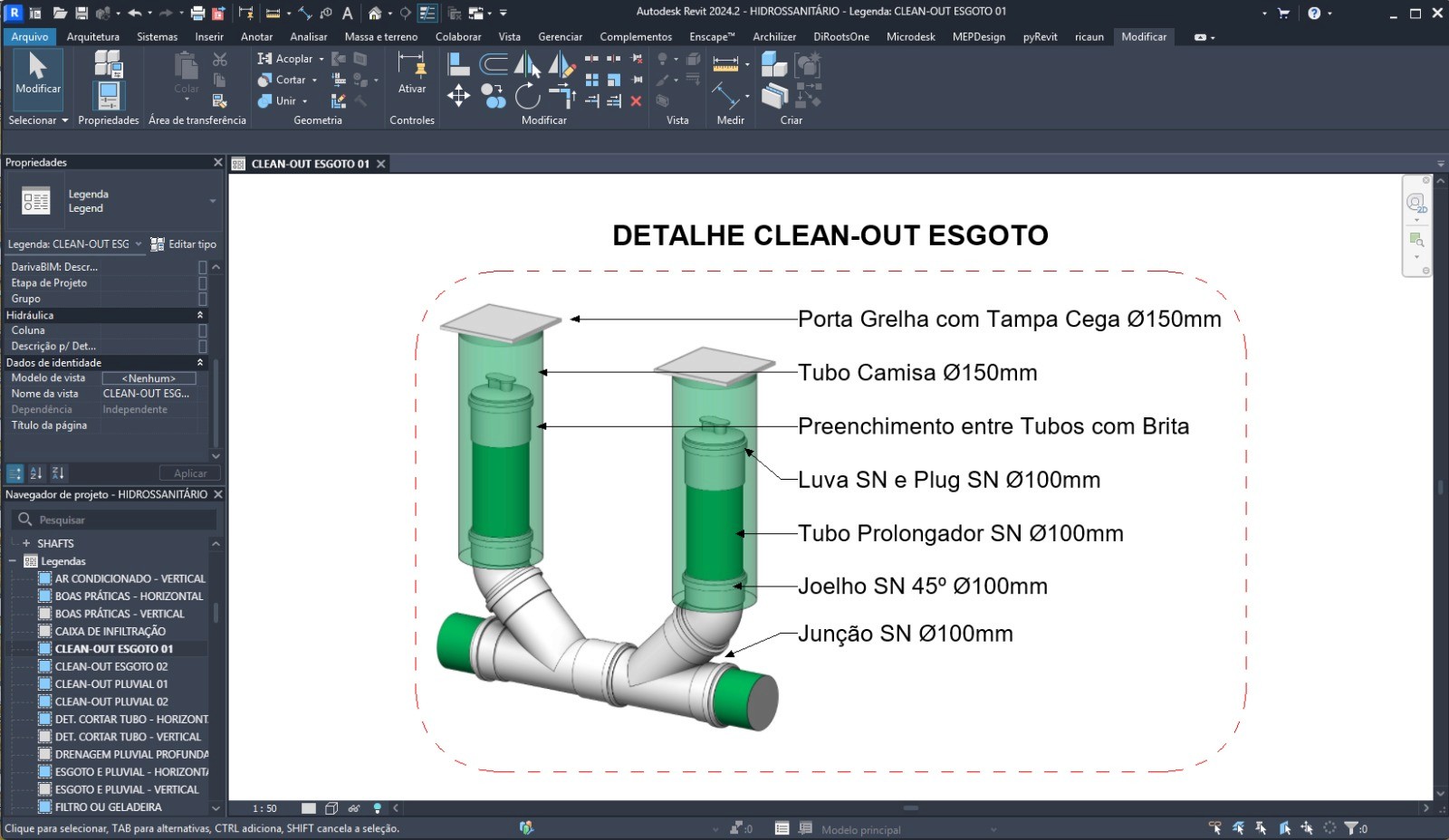This screenshot has height=840, width=1449.
Task: Select the Rotate tool icon
Action: [x=527, y=95]
